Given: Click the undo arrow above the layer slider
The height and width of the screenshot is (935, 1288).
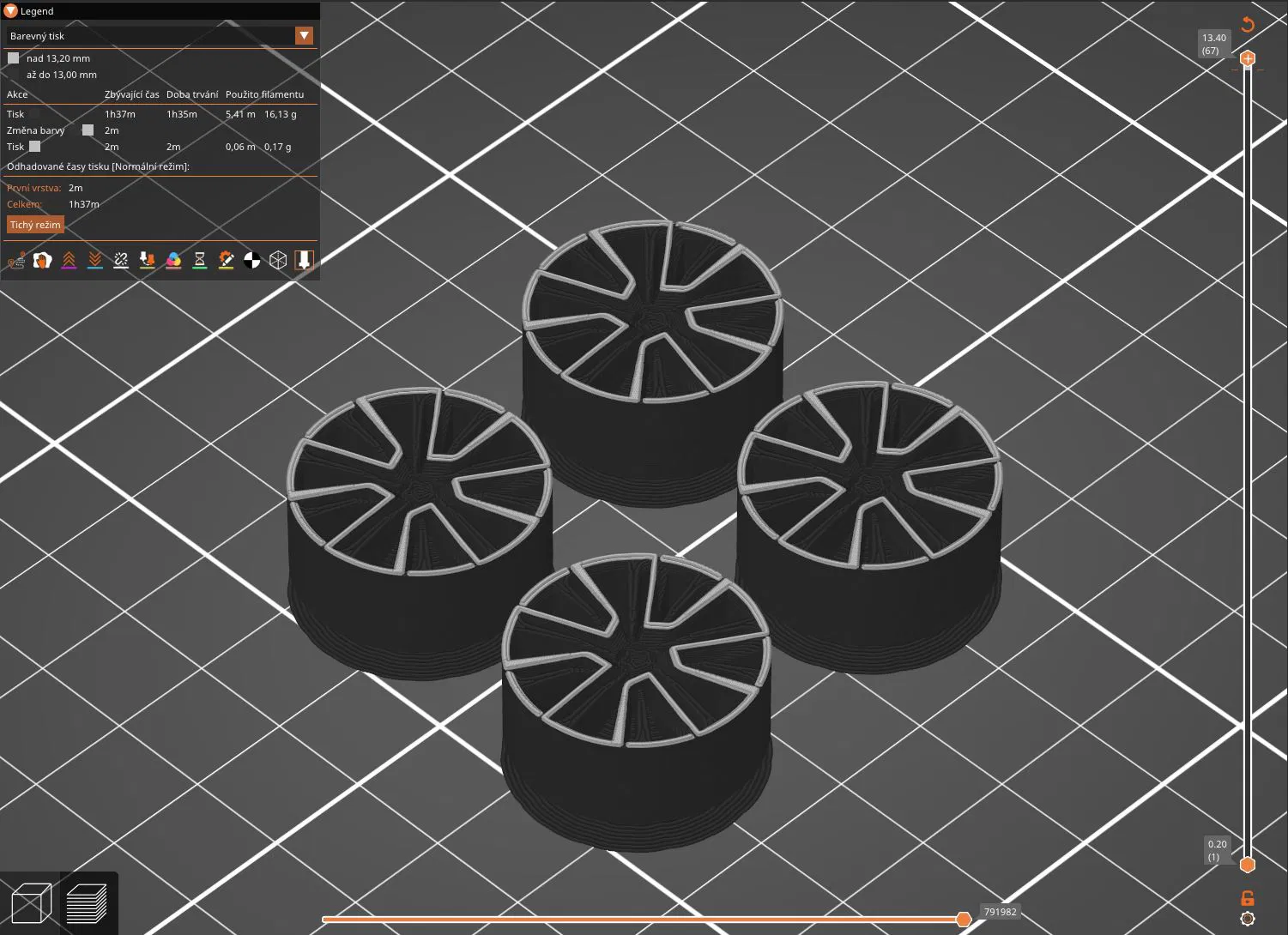Looking at the screenshot, I should 1248,24.
